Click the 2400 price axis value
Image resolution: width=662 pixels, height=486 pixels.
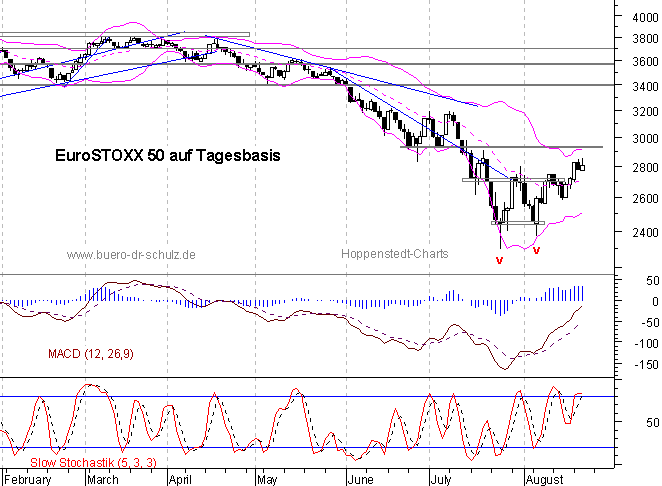[x=645, y=232]
